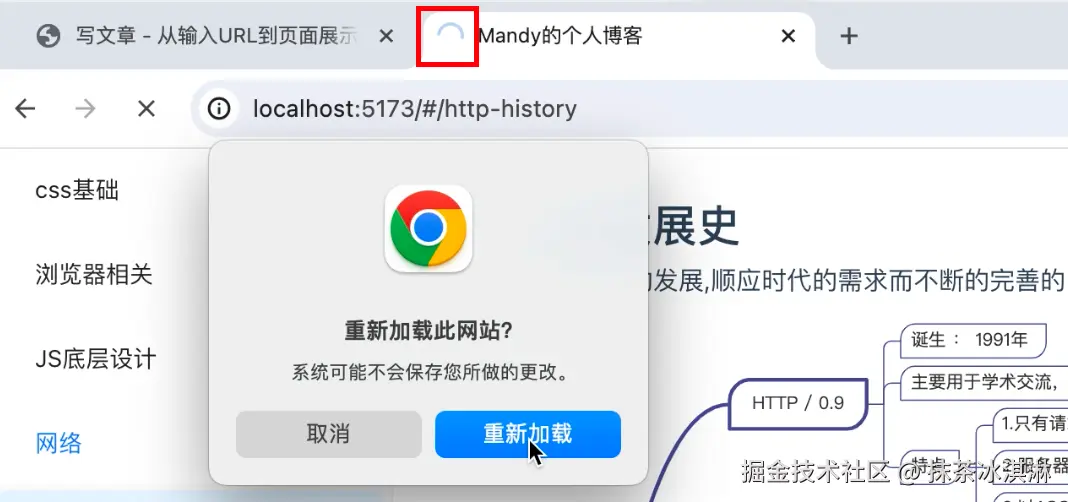
Task: Click the browser forward arrow
Action: tap(85, 108)
